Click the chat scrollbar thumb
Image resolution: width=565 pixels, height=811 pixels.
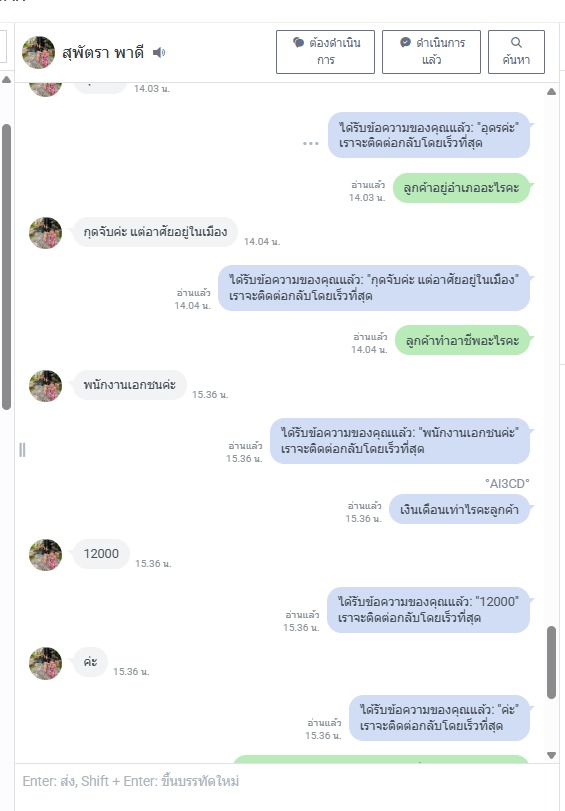click(552, 663)
